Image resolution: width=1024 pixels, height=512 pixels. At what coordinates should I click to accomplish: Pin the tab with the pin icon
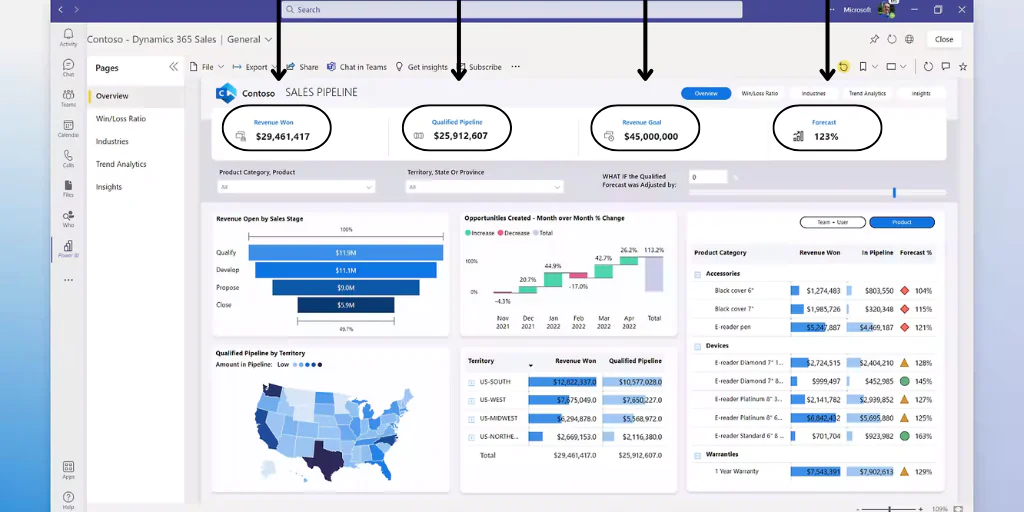[x=874, y=39]
